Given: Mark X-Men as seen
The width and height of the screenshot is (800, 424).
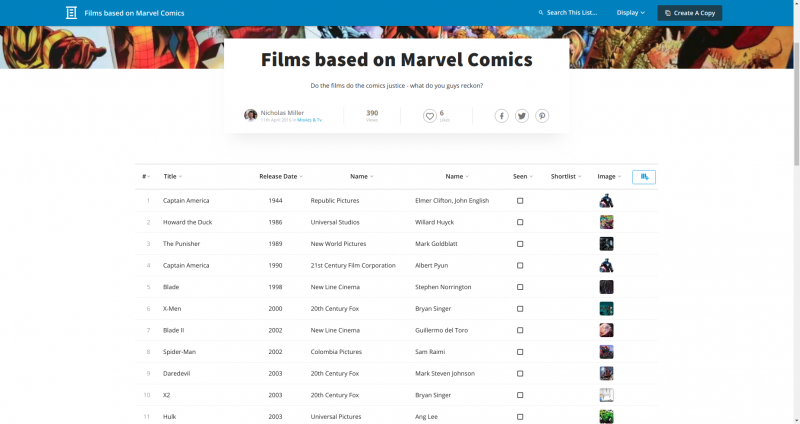Looking at the screenshot, I should point(520,309).
